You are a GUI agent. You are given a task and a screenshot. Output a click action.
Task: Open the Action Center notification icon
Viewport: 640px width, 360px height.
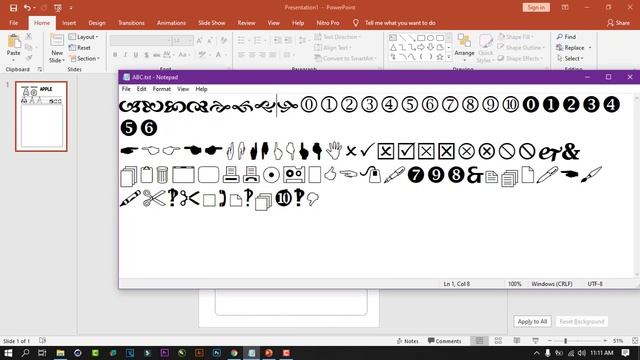pyautogui.click(x=625, y=353)
